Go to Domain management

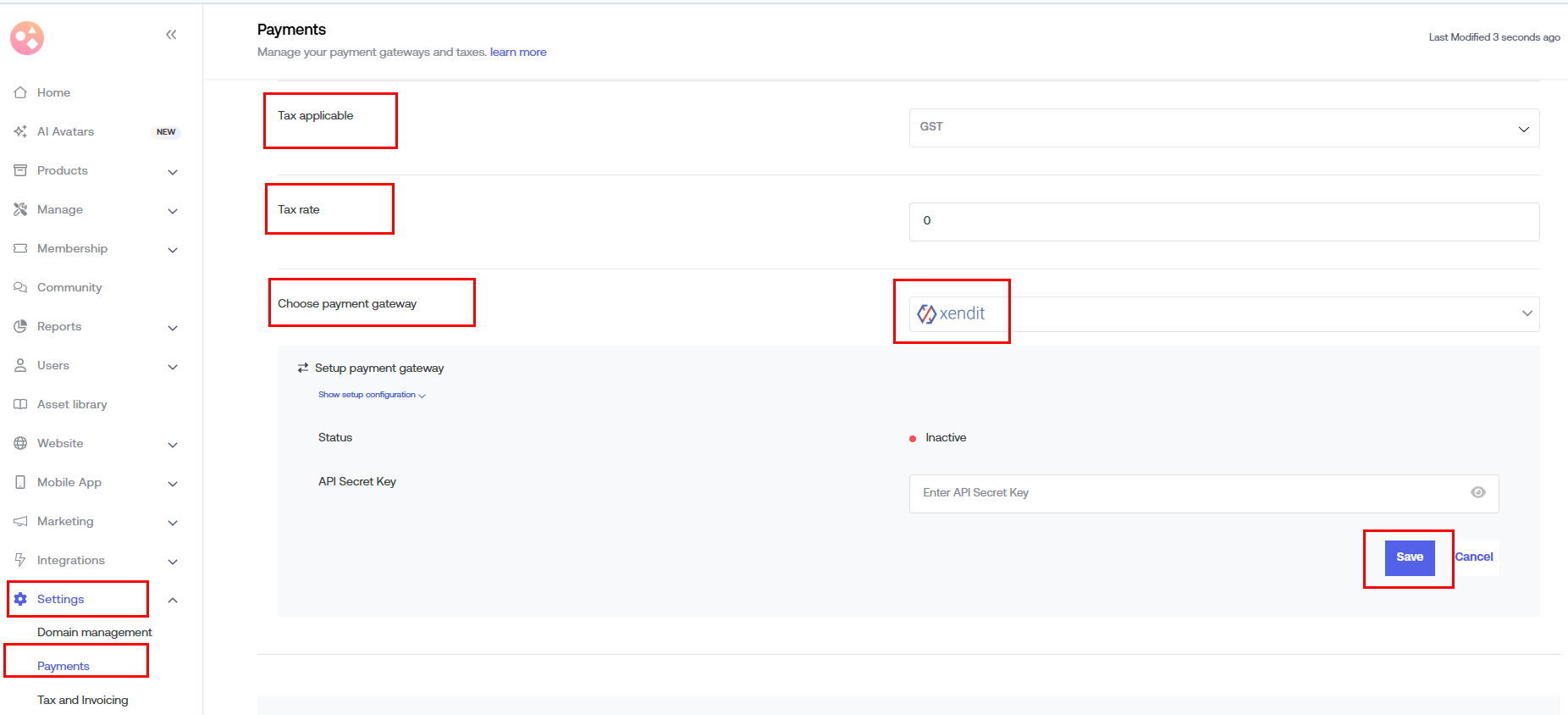(x=95, y=632)
